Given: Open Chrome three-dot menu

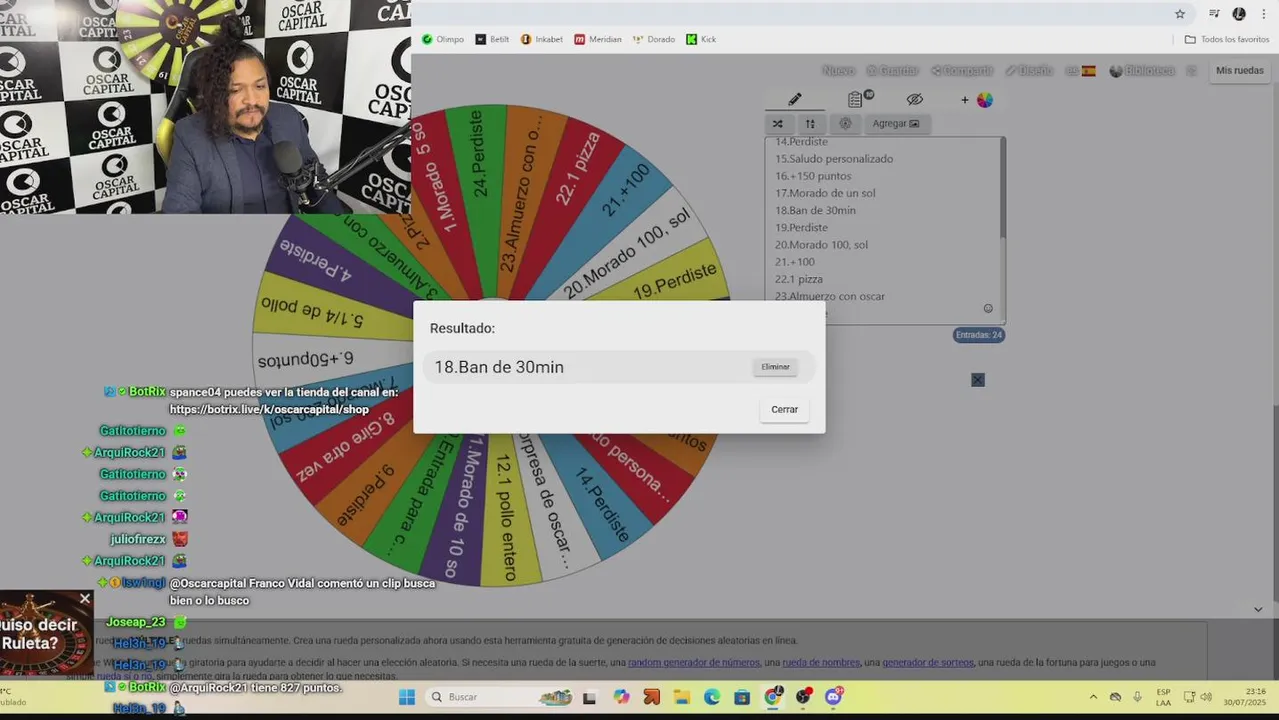Looking at the screenshot, I should tap(1263, 14).
